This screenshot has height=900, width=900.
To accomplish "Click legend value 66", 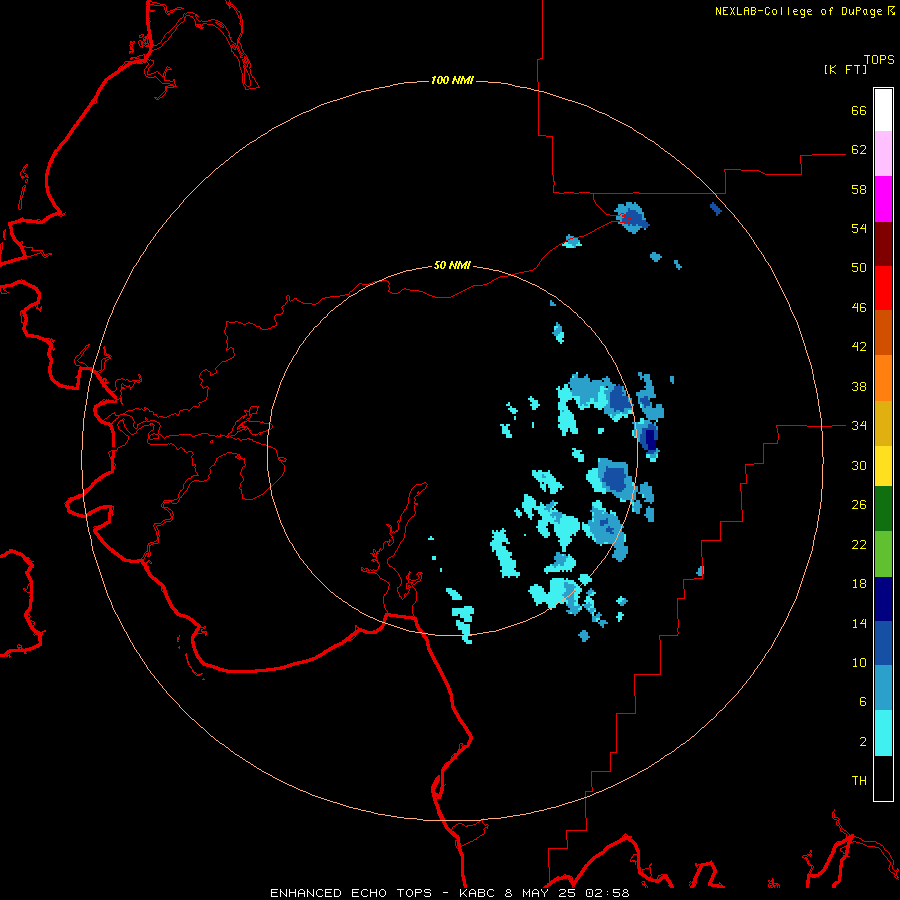I will (859, 110).
